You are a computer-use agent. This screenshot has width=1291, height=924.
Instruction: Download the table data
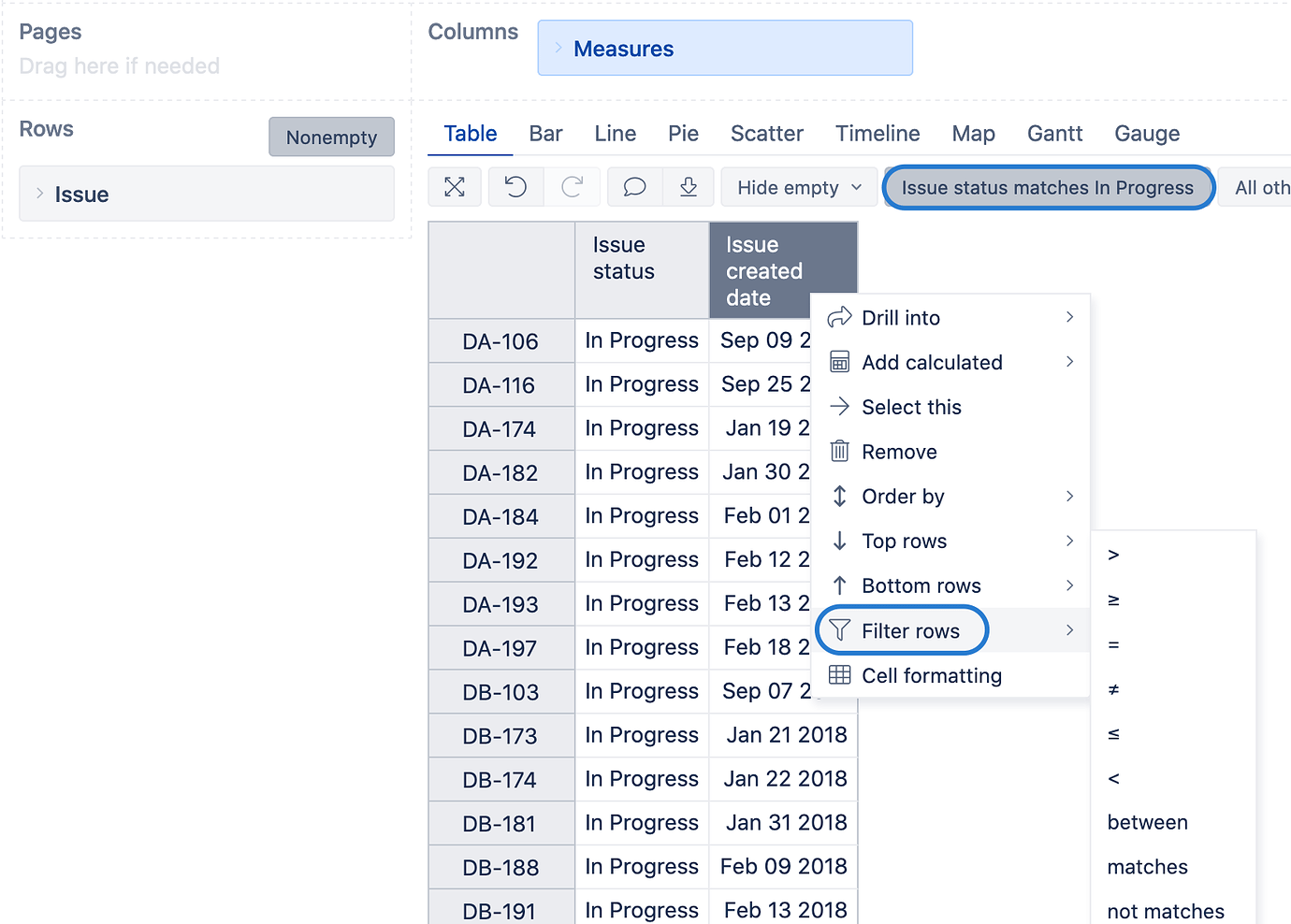689,186
